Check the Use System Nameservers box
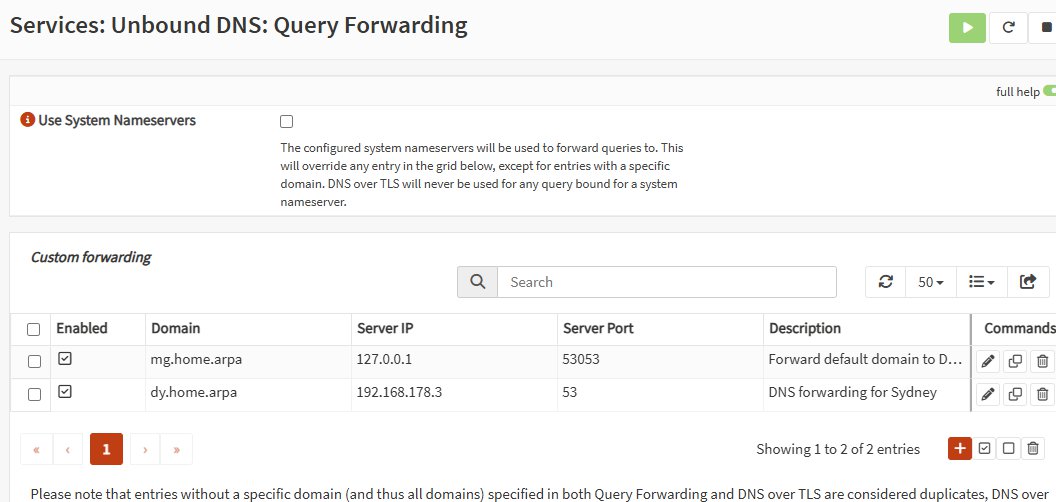 287,122
